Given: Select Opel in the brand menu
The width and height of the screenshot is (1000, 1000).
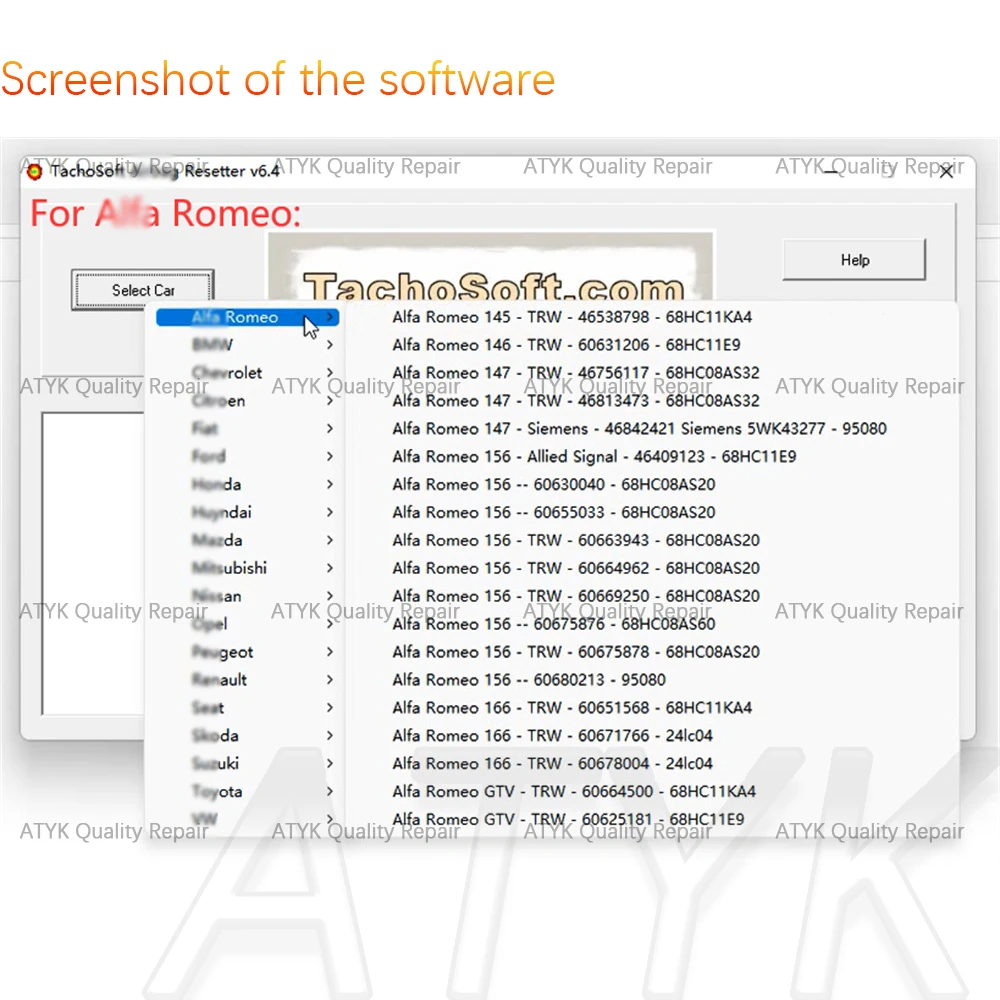Looking at the screenshot, I should (247, 624).
